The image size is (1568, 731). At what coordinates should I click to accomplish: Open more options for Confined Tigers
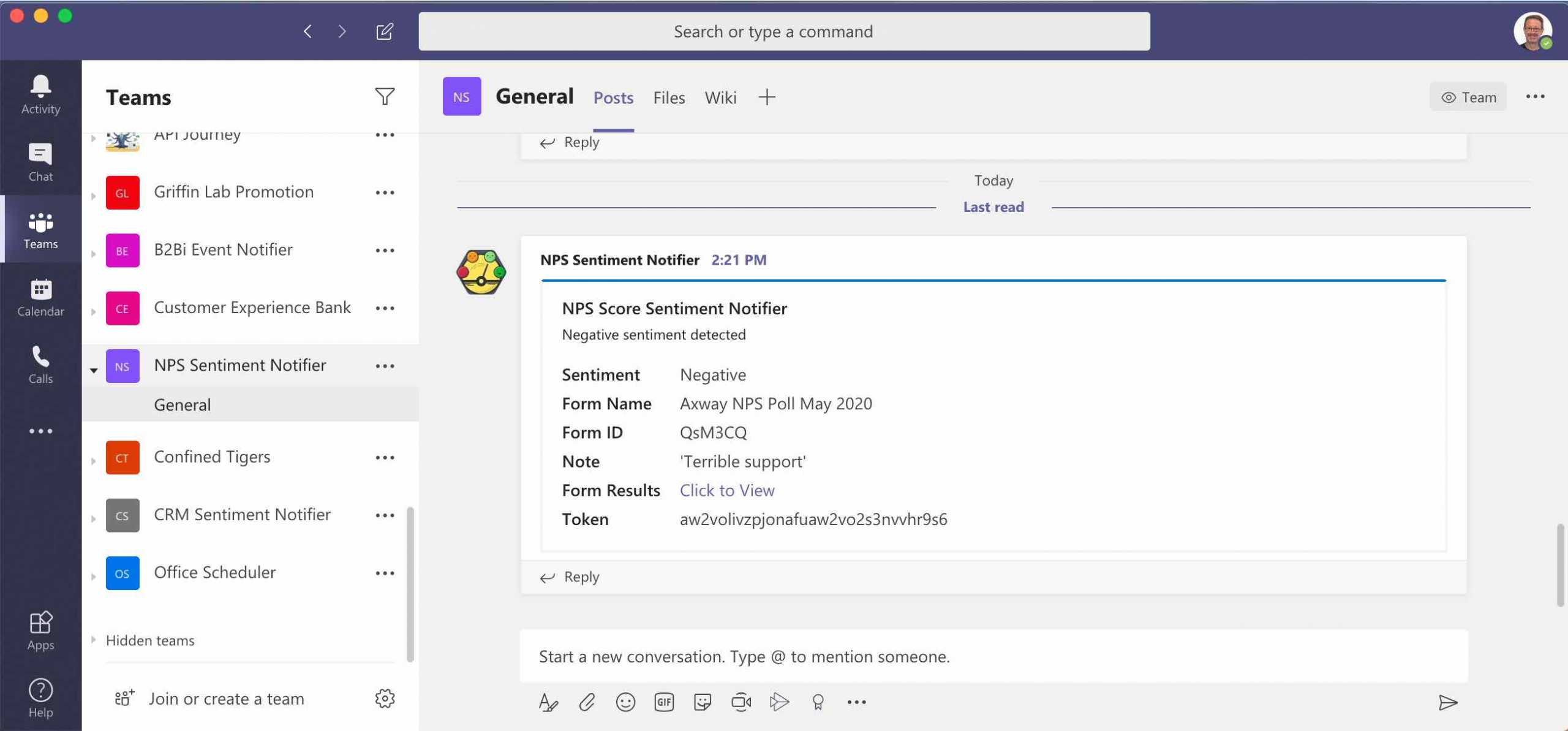[385, 457]
